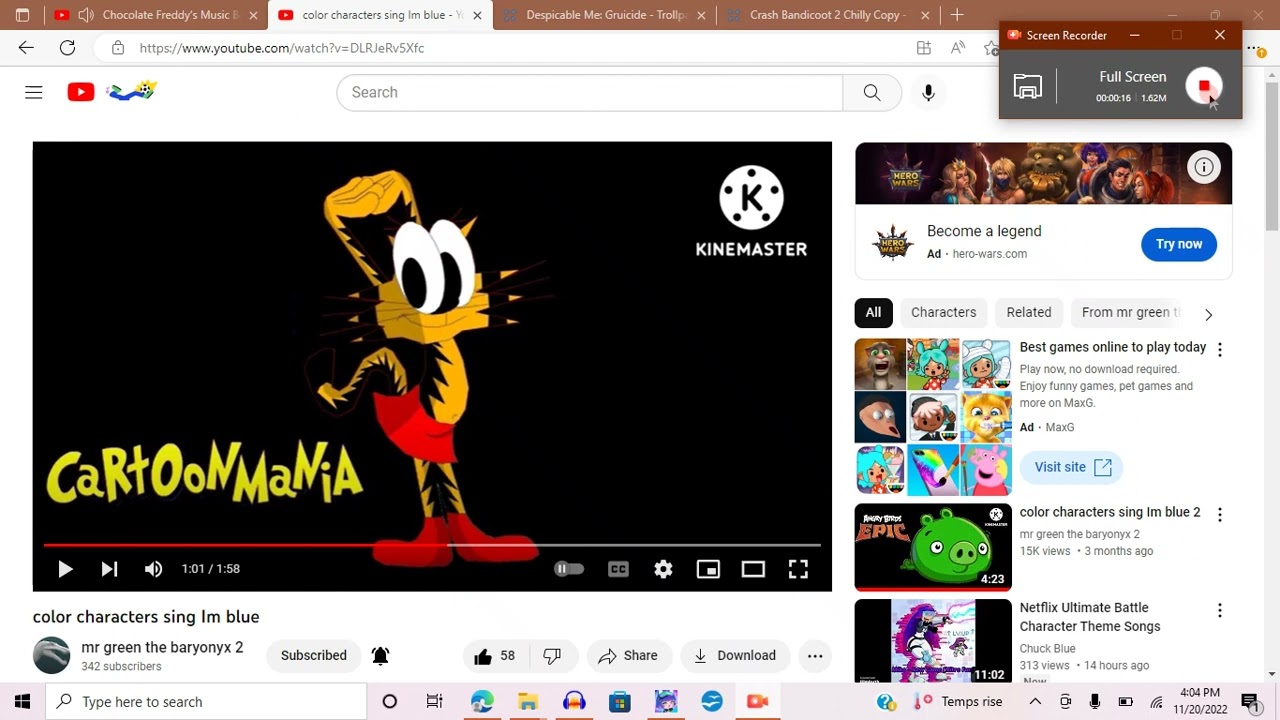Download the video
Image resolution: width=1280 pixels, height=720 pixels.
pyautogui.click(x=735, y=656)
